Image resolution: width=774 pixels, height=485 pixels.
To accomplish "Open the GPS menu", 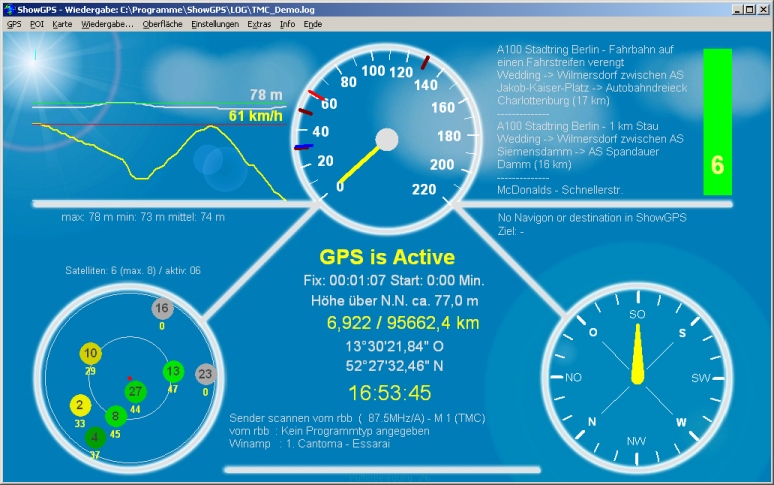I will [14, 24].
